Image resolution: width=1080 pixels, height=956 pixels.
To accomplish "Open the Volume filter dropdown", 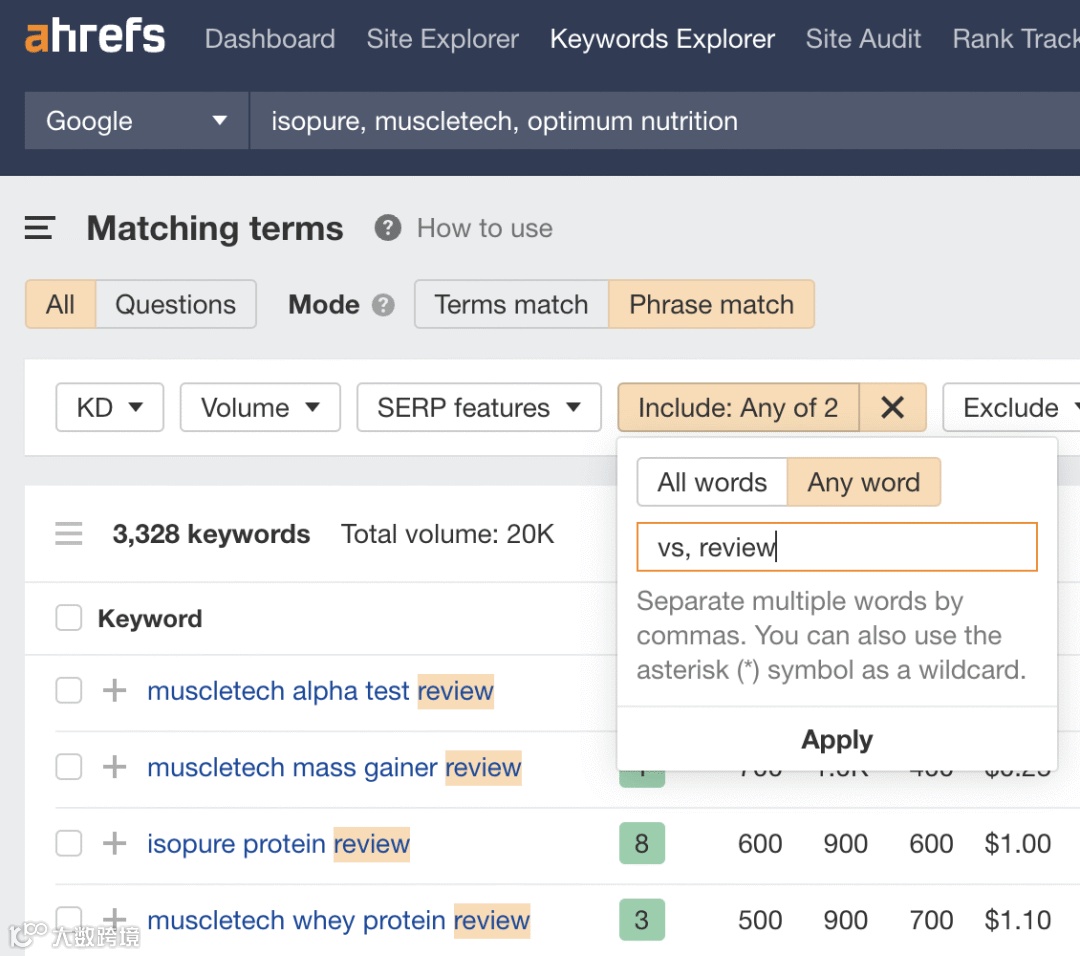I will tap(259, 407).
